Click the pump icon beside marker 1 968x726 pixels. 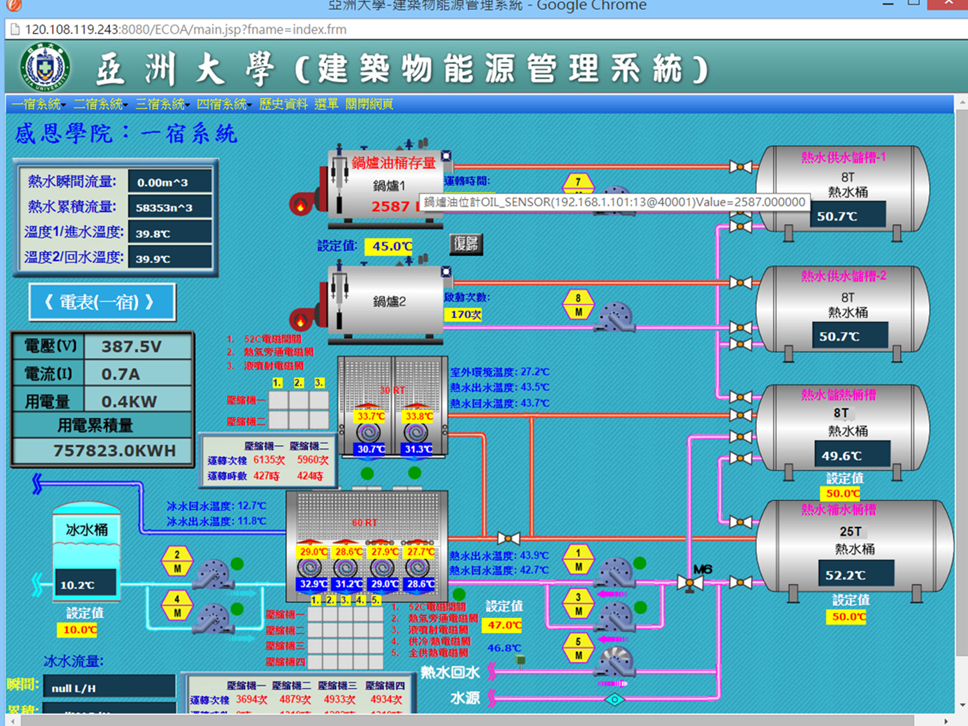[x=614, y=571]
